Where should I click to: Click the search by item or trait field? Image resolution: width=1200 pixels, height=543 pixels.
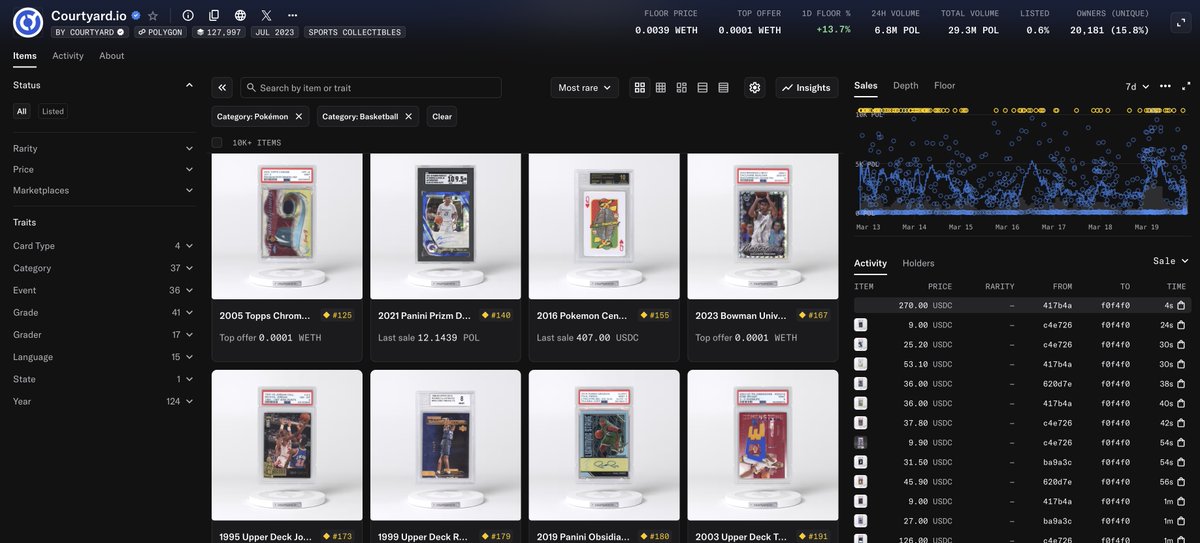(371, 88)
